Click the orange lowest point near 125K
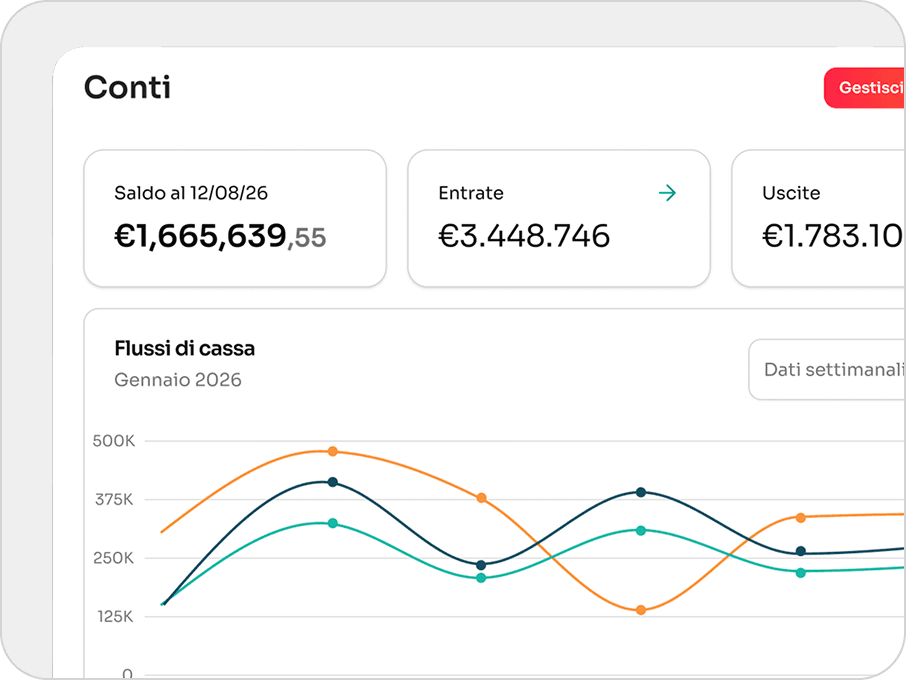 pos(641,610)
